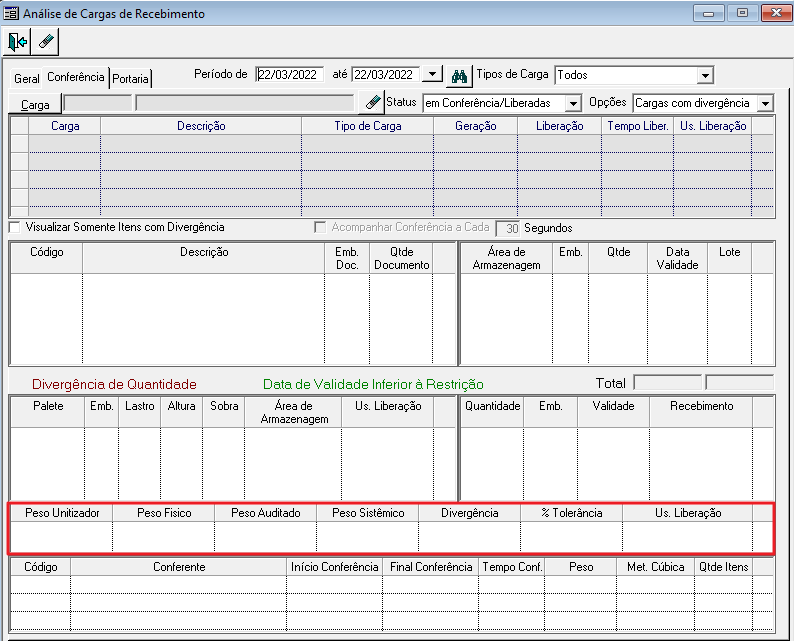Open the Opções dropdown
The height and width of the screenshot is (641, 794).
pos(765,103)
